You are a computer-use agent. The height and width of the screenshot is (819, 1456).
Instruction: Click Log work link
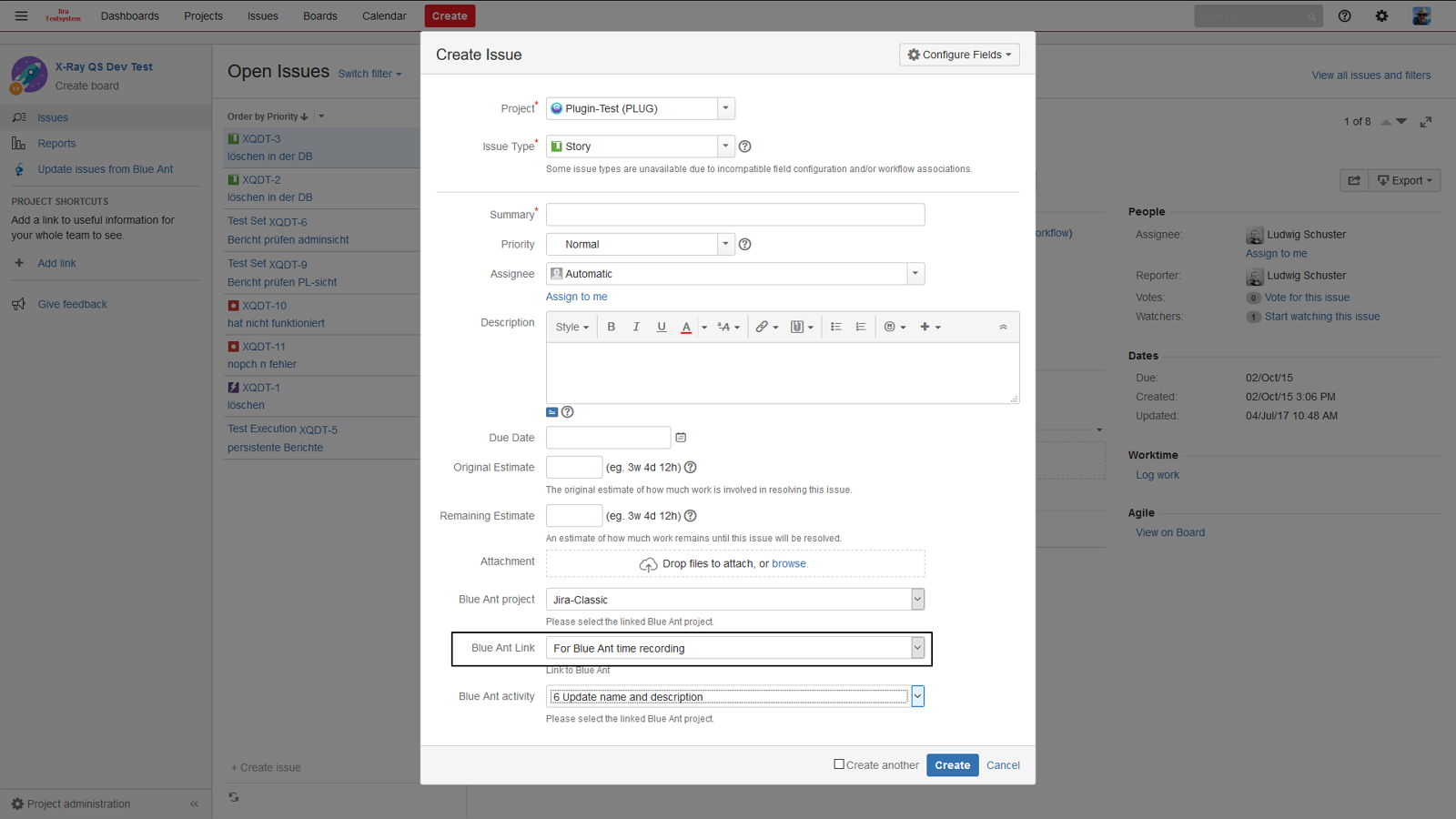point(1158,475)
